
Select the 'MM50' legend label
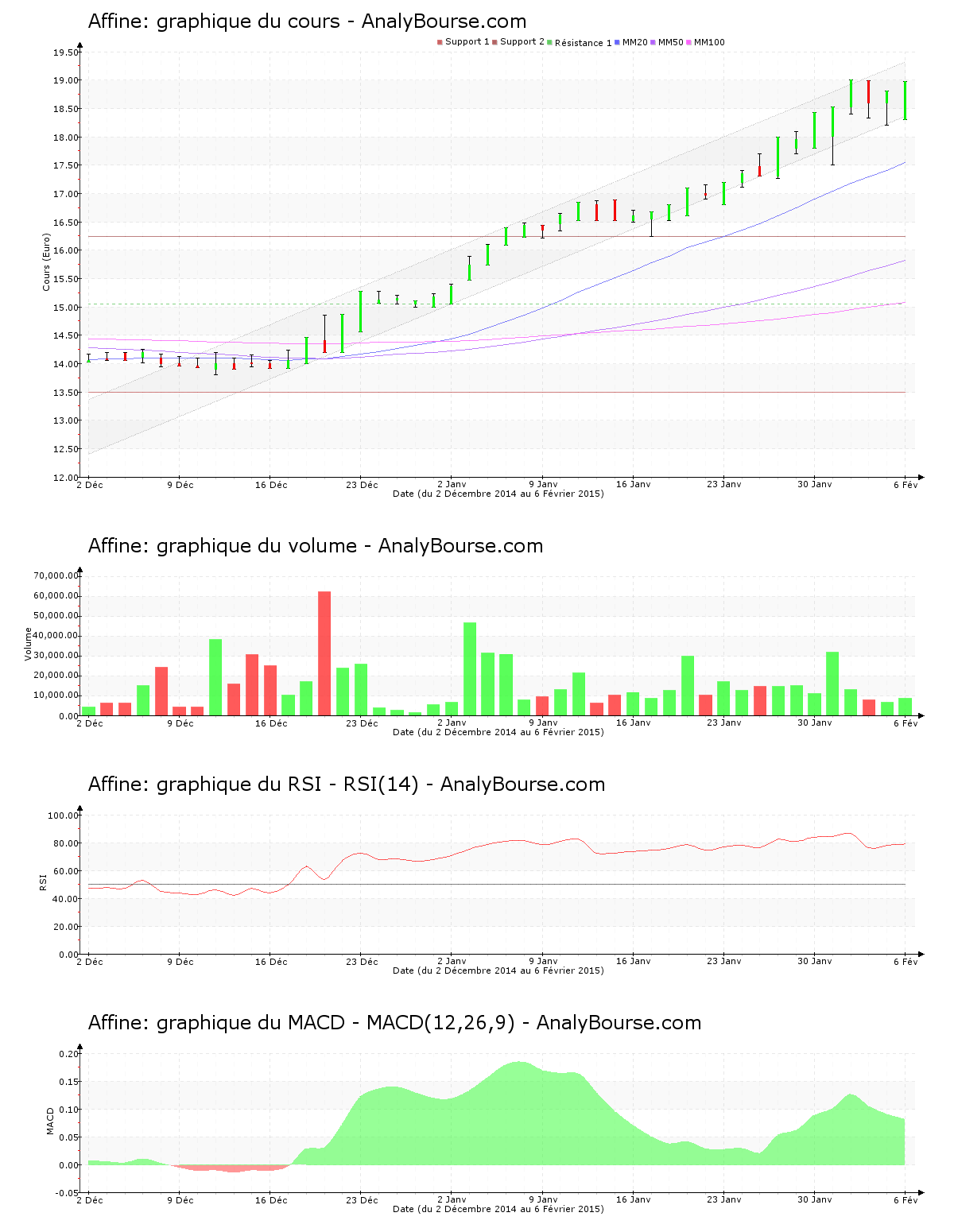(x=671, y=42)
